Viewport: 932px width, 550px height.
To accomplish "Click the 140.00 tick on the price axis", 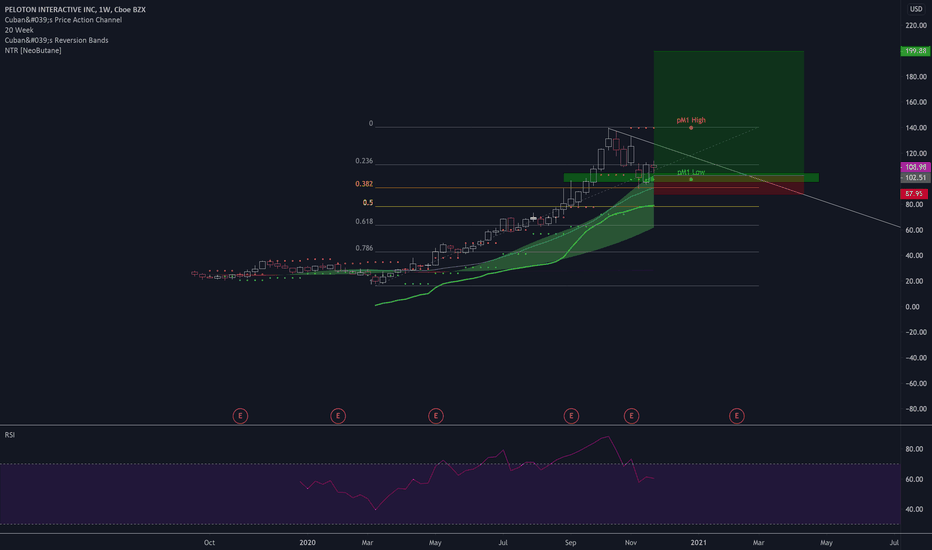I will coord(916,128).
